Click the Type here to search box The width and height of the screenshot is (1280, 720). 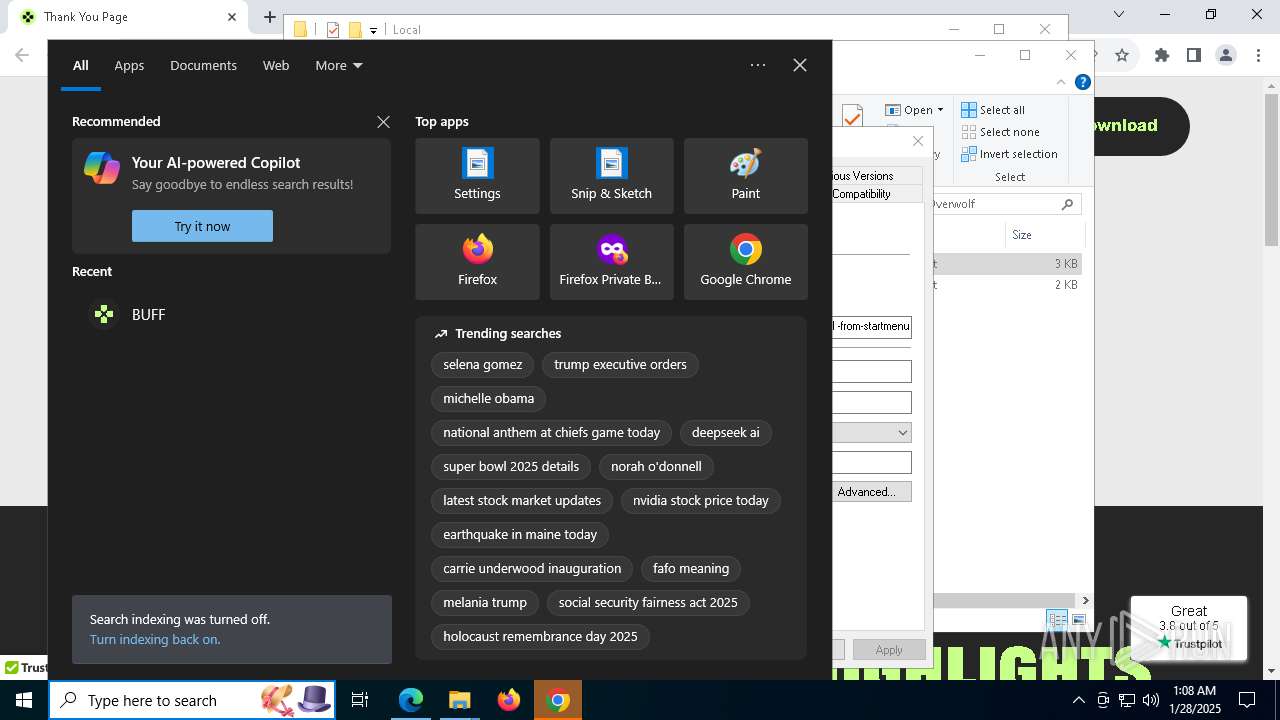194,700
